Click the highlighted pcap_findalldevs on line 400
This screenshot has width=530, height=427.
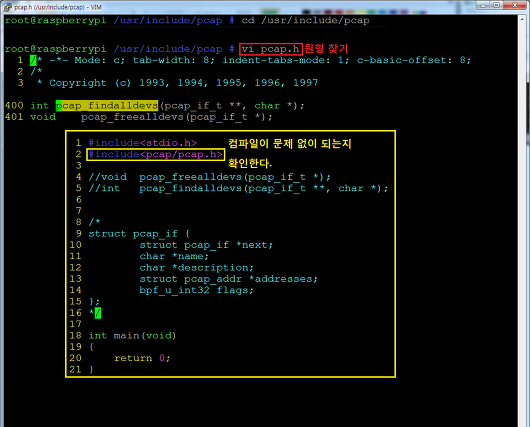coord(107,105)
